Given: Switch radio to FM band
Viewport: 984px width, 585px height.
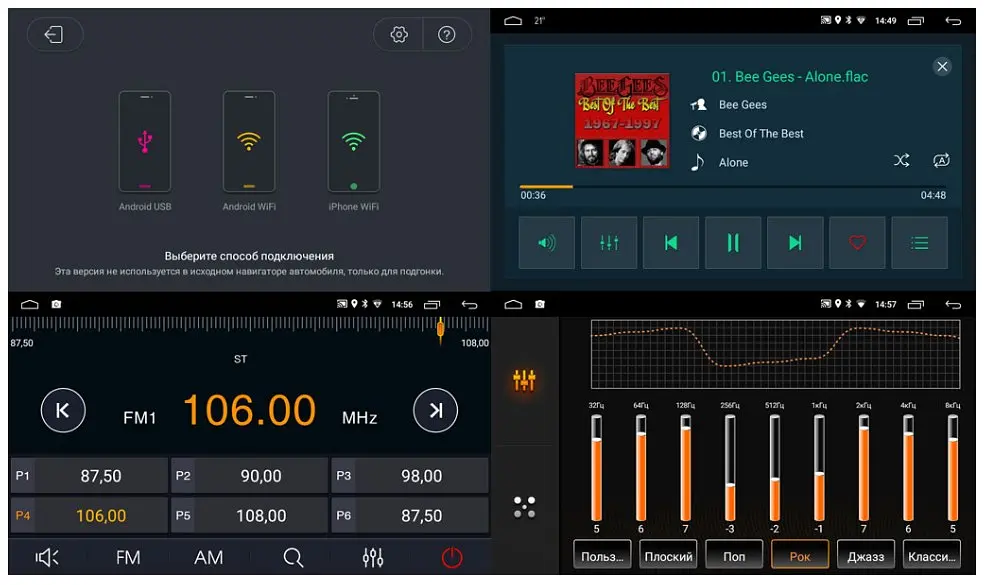Looking at the screenshot, I should (128, 558).
